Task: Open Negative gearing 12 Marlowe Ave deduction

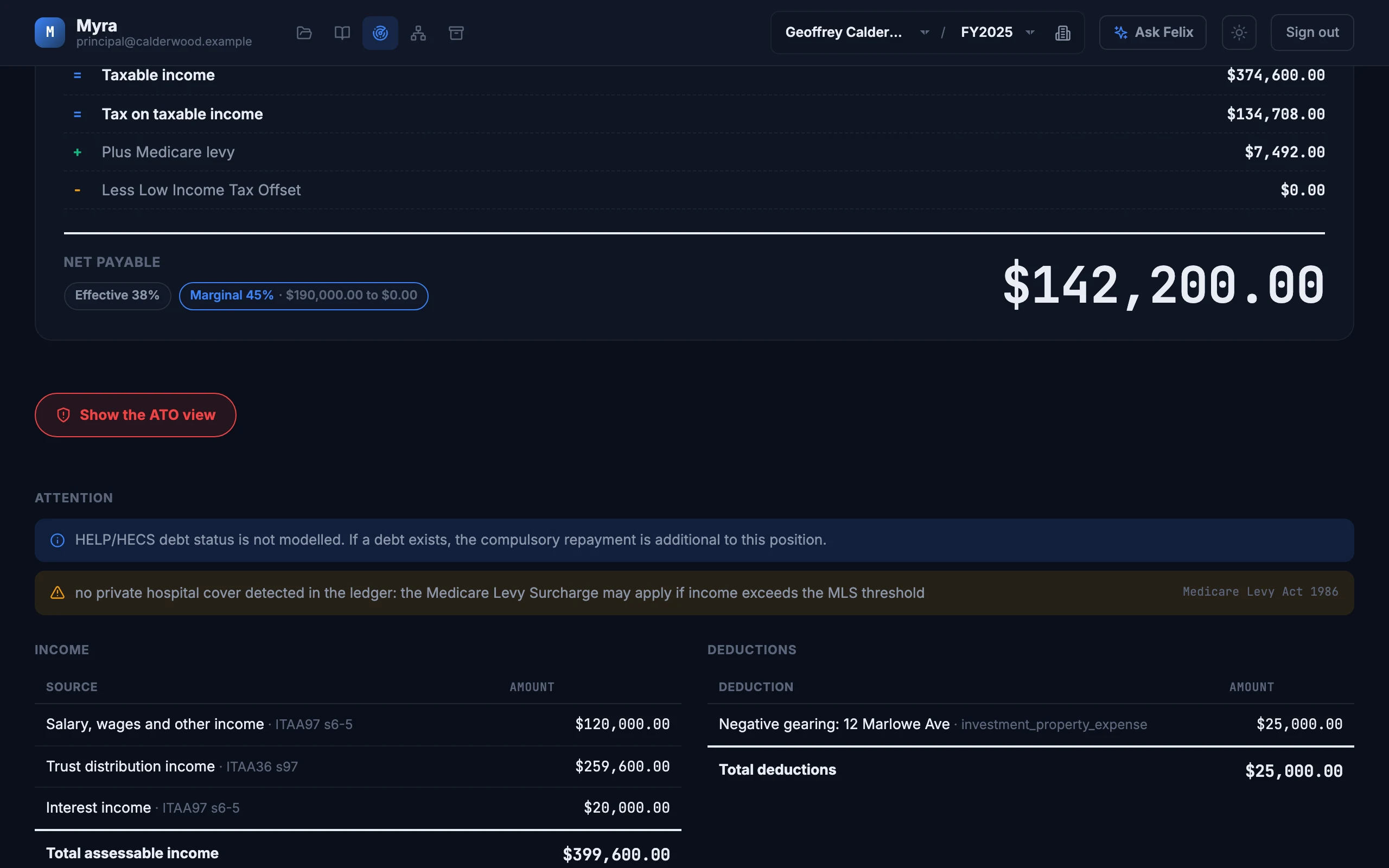Action: [1030, 724]
